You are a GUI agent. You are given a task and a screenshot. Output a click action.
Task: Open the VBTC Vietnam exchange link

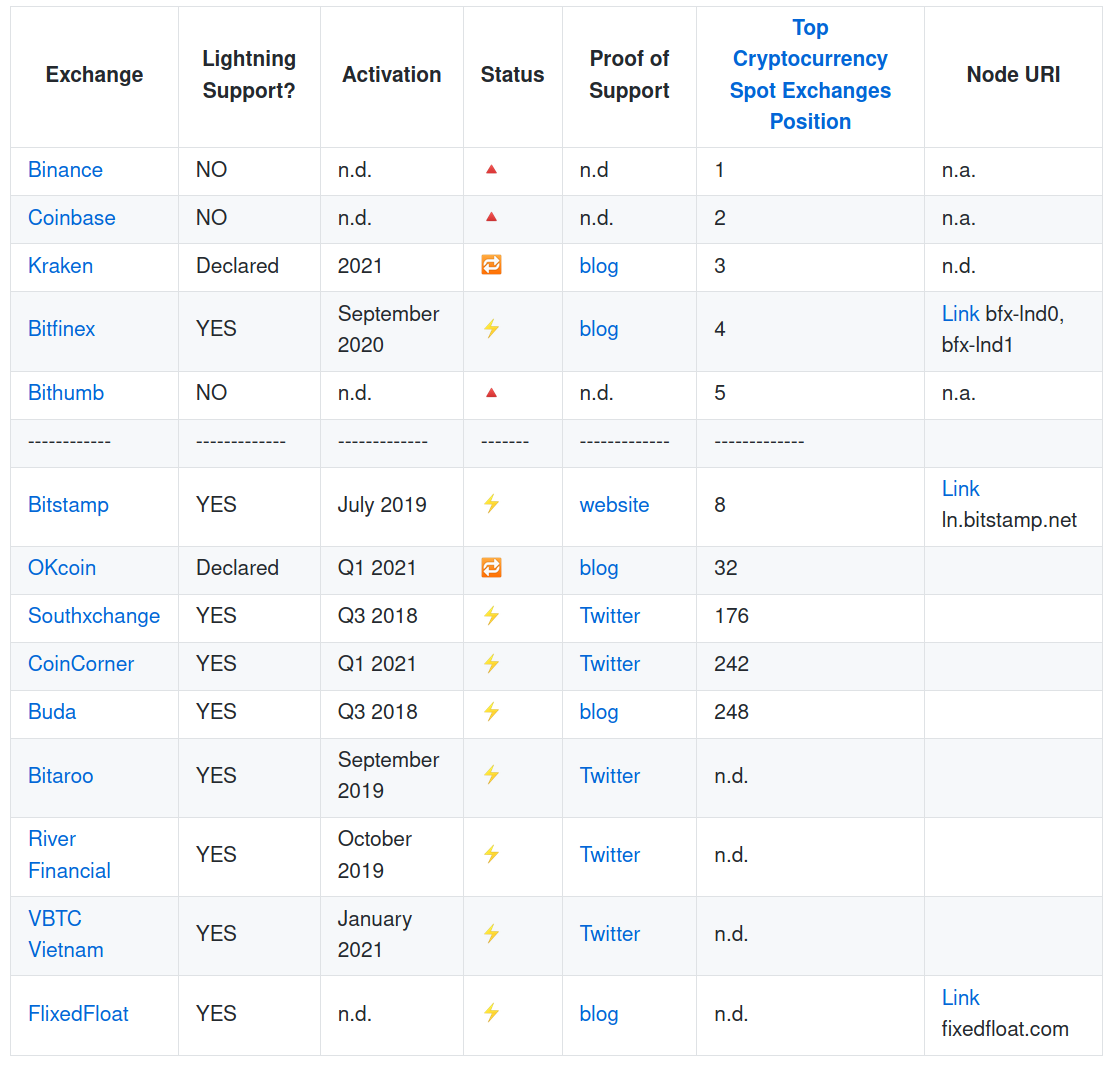pos(65,934)
